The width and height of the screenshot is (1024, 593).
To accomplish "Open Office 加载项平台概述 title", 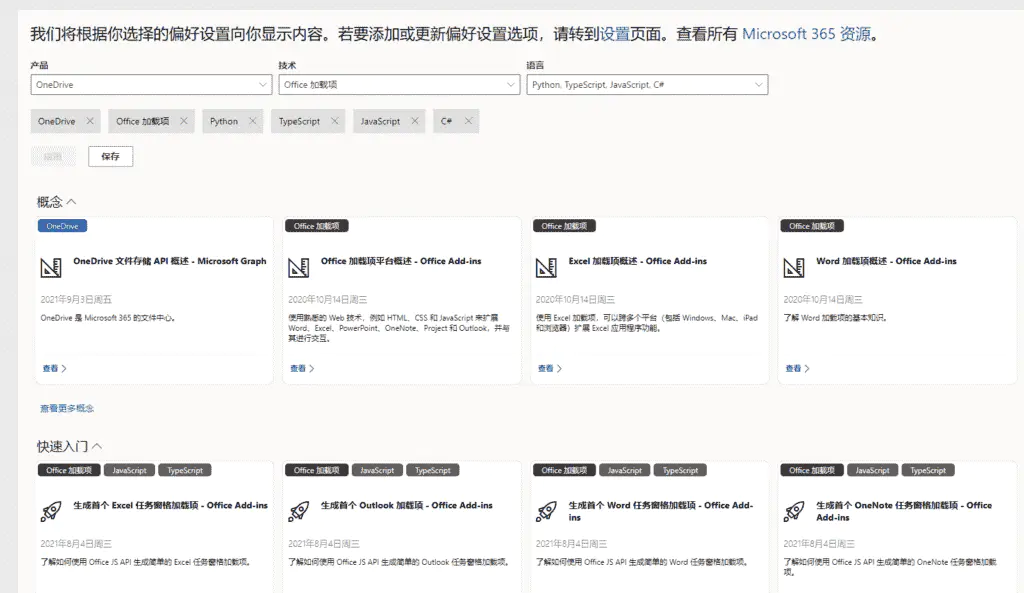I will (401, 261).
